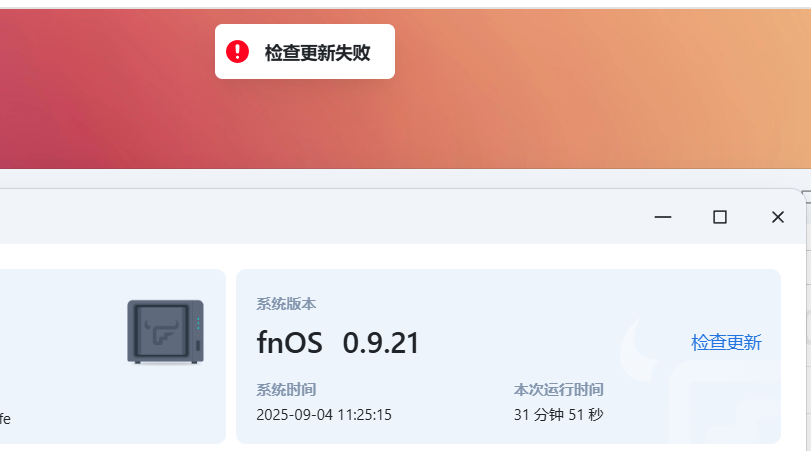811x451 pixels.
Task: Click the fnOS text in version card
Action: pos(290,343)
